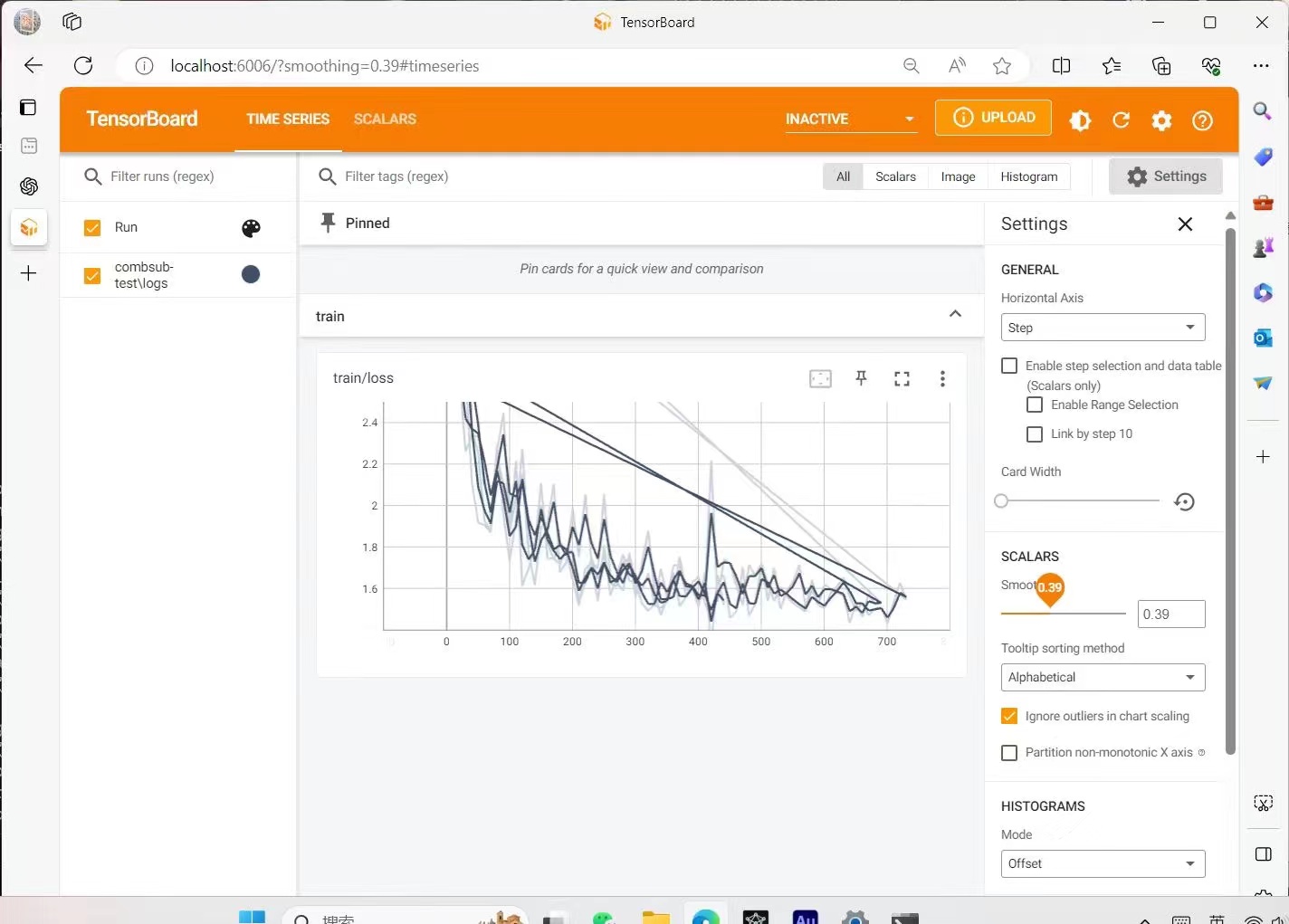Open Outlook in the Edge right sidebar

(x=1263, y=338)
